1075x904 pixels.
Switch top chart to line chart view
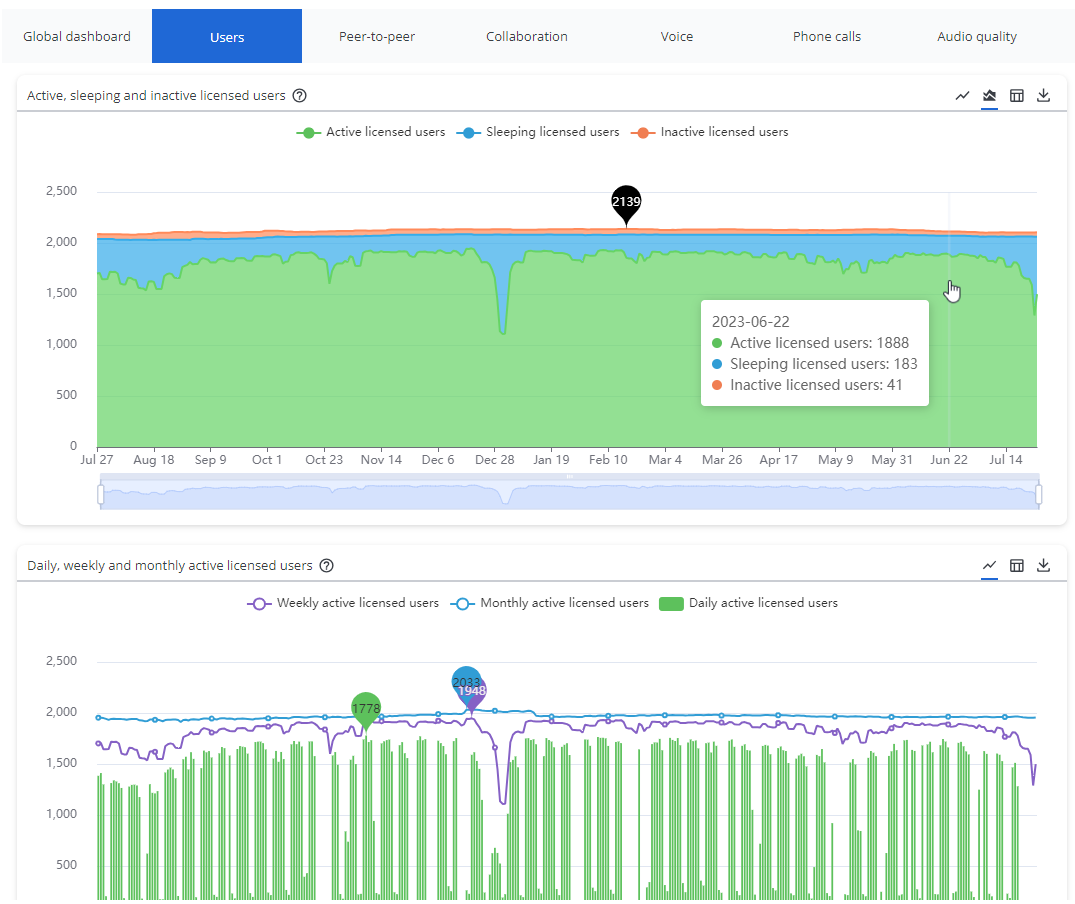click(963, 95)
